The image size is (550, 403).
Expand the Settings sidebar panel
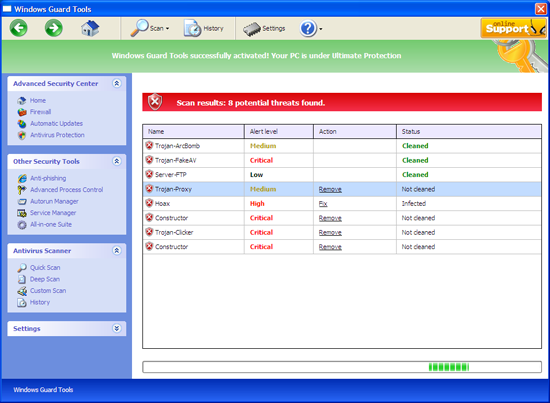[116, 328]
